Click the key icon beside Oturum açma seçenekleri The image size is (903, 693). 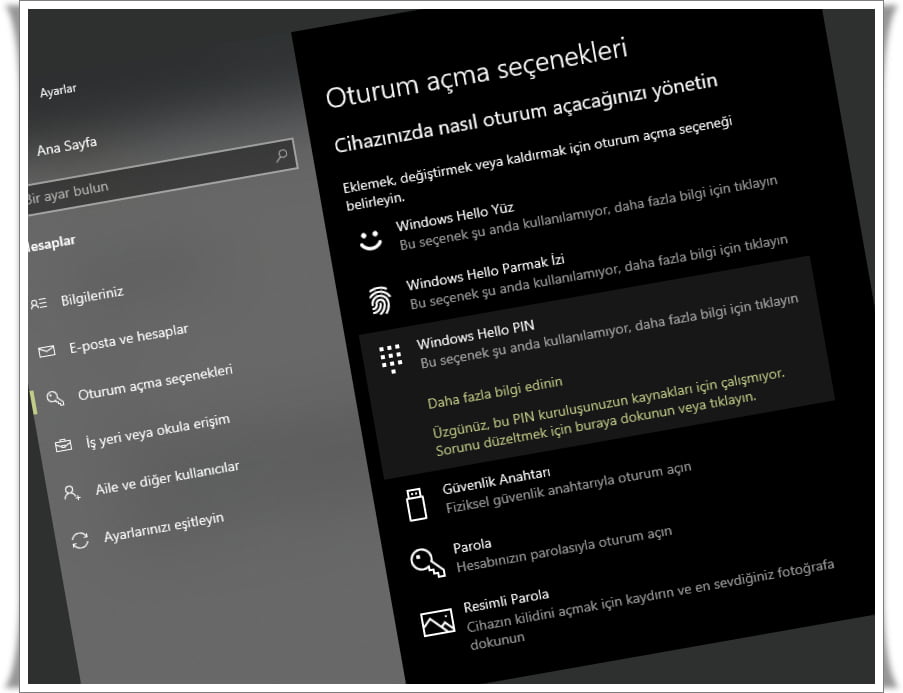pyautogui.click(x=55, y=397)
